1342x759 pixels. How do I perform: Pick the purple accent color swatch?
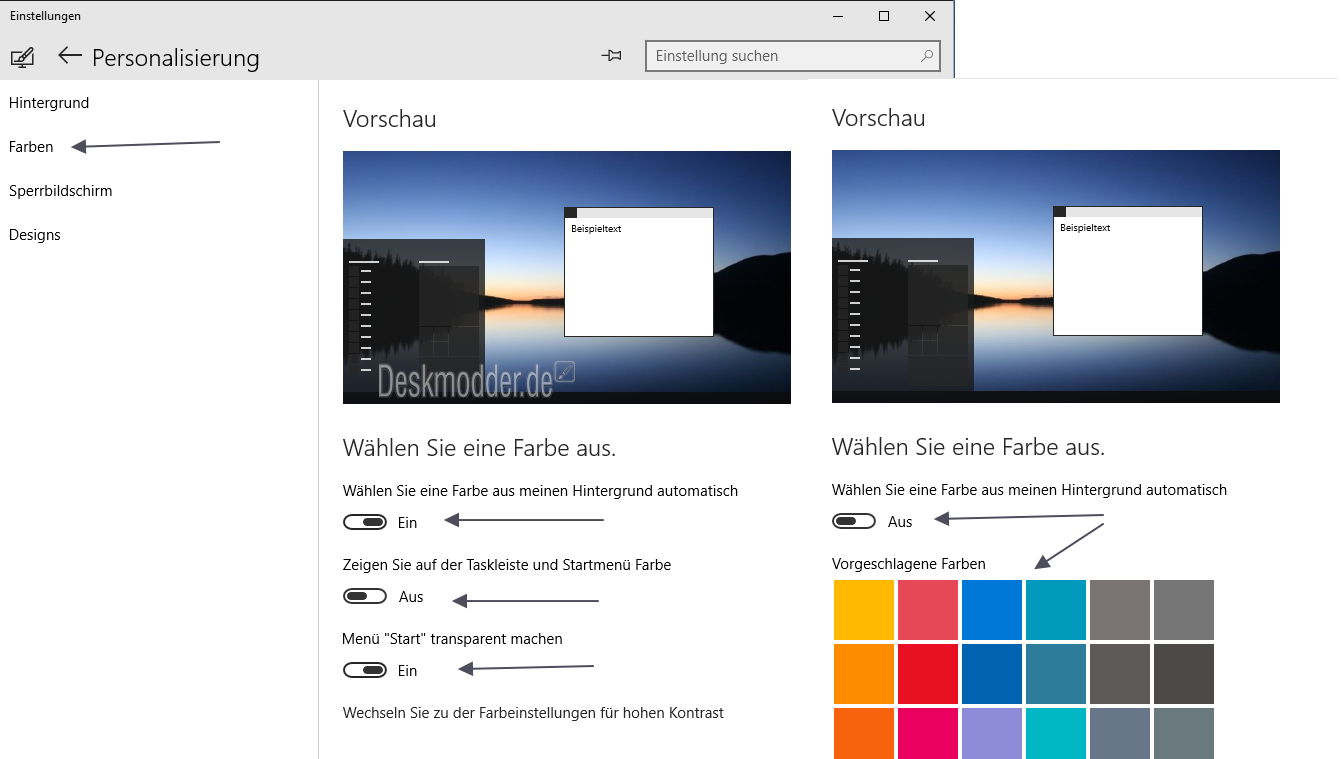click(991, 734)
